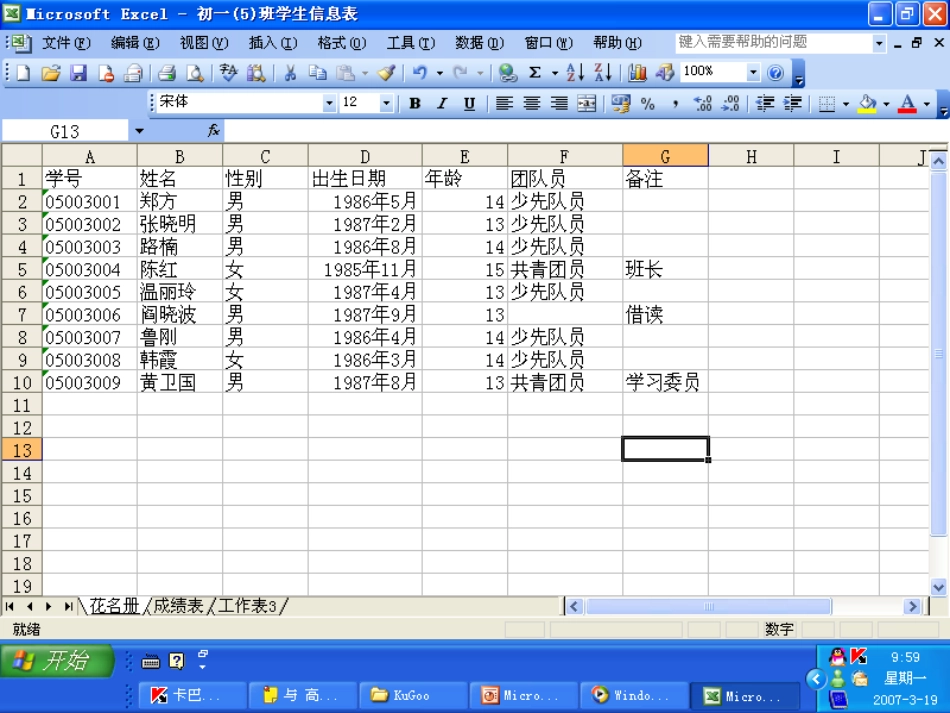Image resolution: width=950 pixels, height=713 pixels.
Task: Apply the red Font Color swatch
Action: (x=907, y=104)
